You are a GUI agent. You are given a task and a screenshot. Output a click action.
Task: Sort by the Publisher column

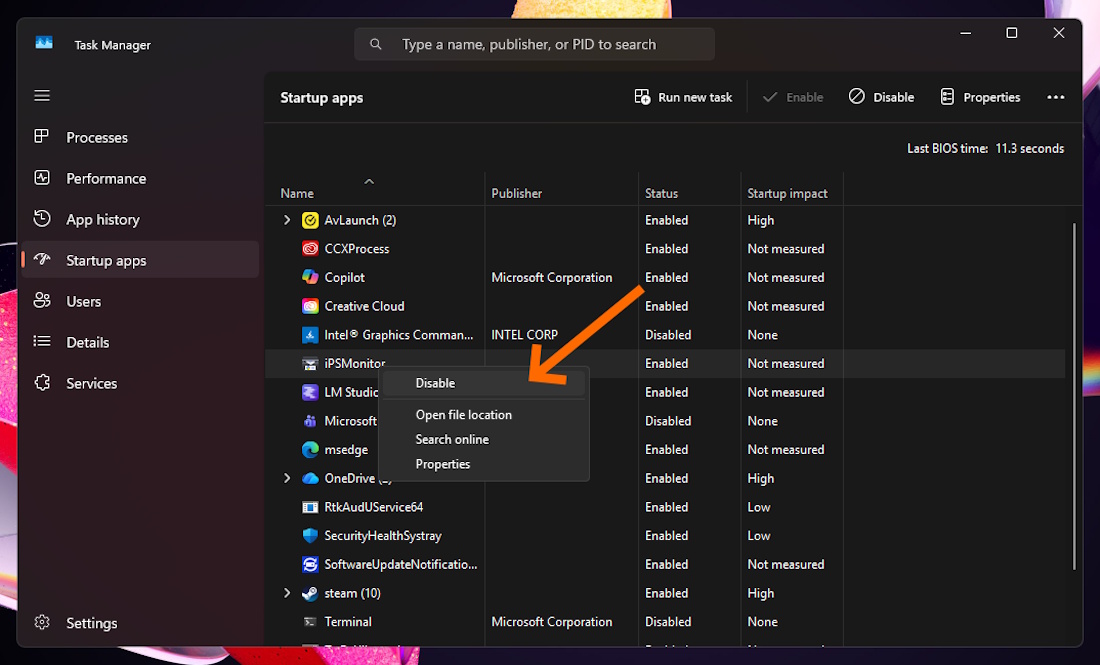point(517,194)
